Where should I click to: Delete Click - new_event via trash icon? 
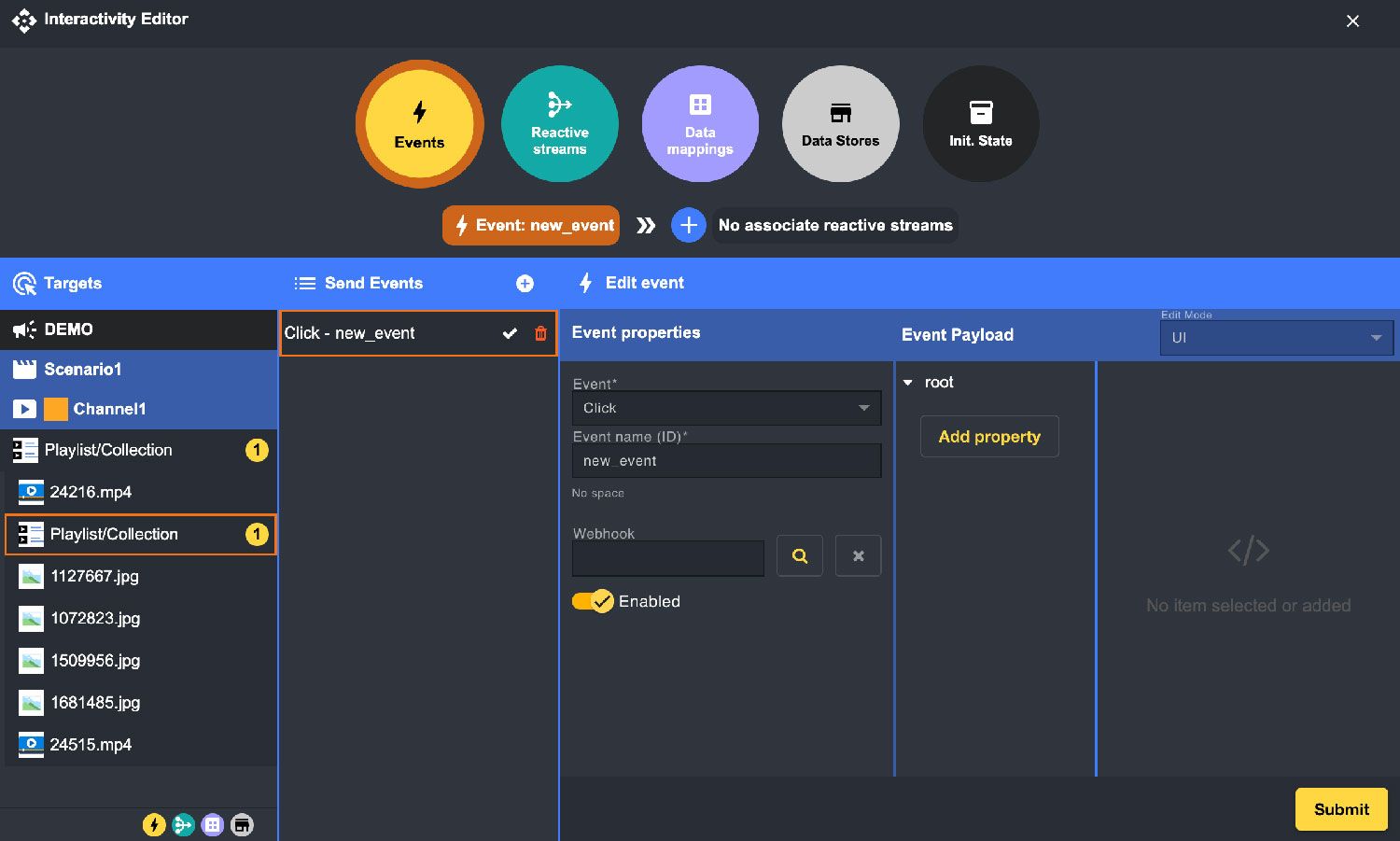(540, 332)
